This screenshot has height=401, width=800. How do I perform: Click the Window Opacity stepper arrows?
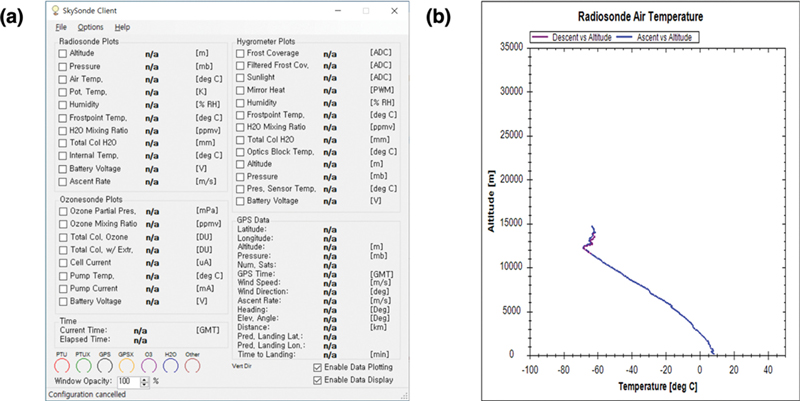(x=144, y=382)
